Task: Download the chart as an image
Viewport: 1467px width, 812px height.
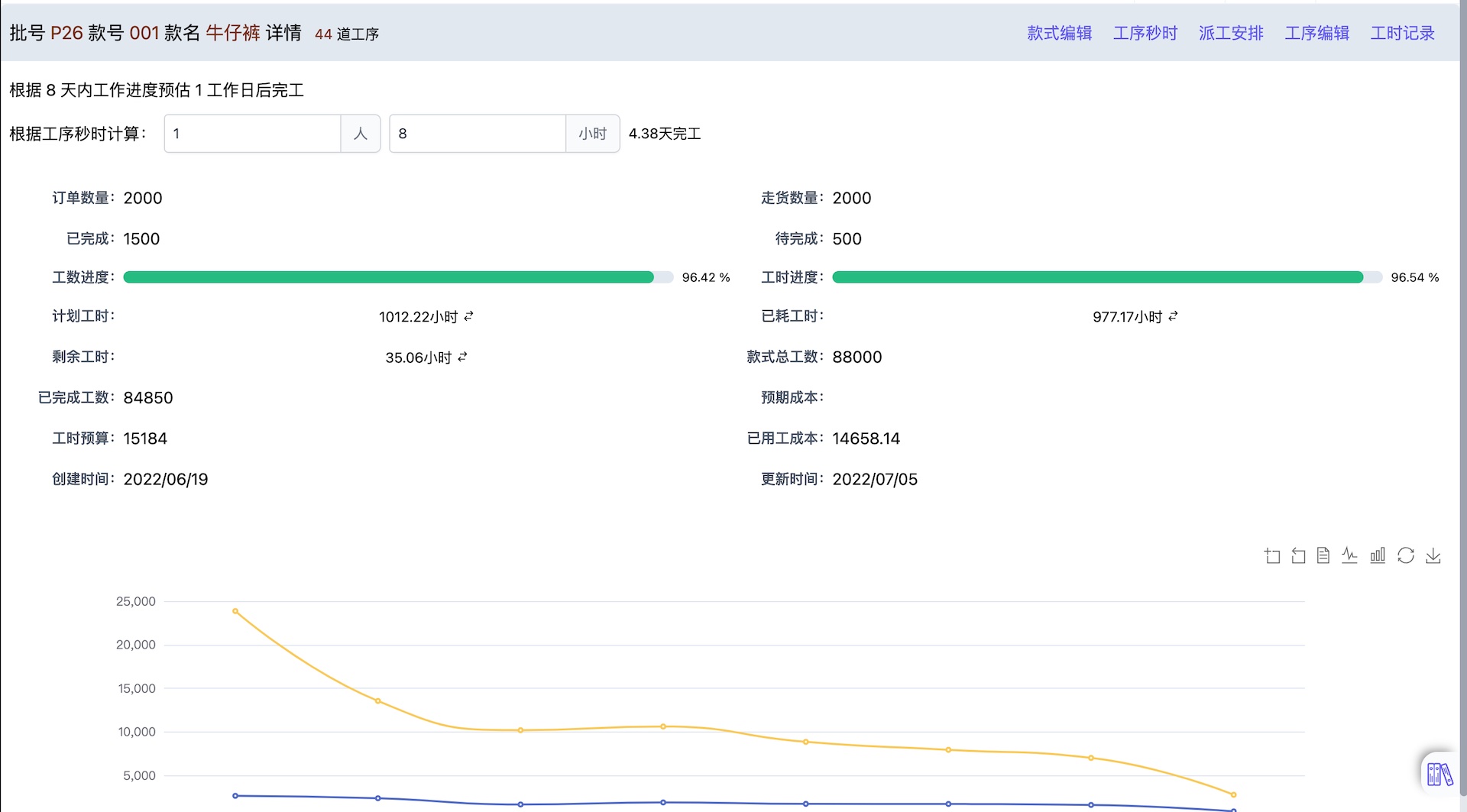Action: click(x=1433, y=555)
